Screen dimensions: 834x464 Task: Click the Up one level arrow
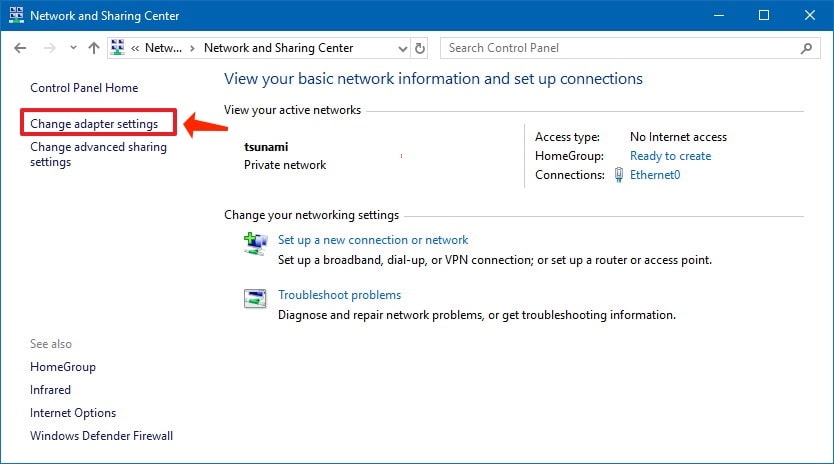(94, 48)
